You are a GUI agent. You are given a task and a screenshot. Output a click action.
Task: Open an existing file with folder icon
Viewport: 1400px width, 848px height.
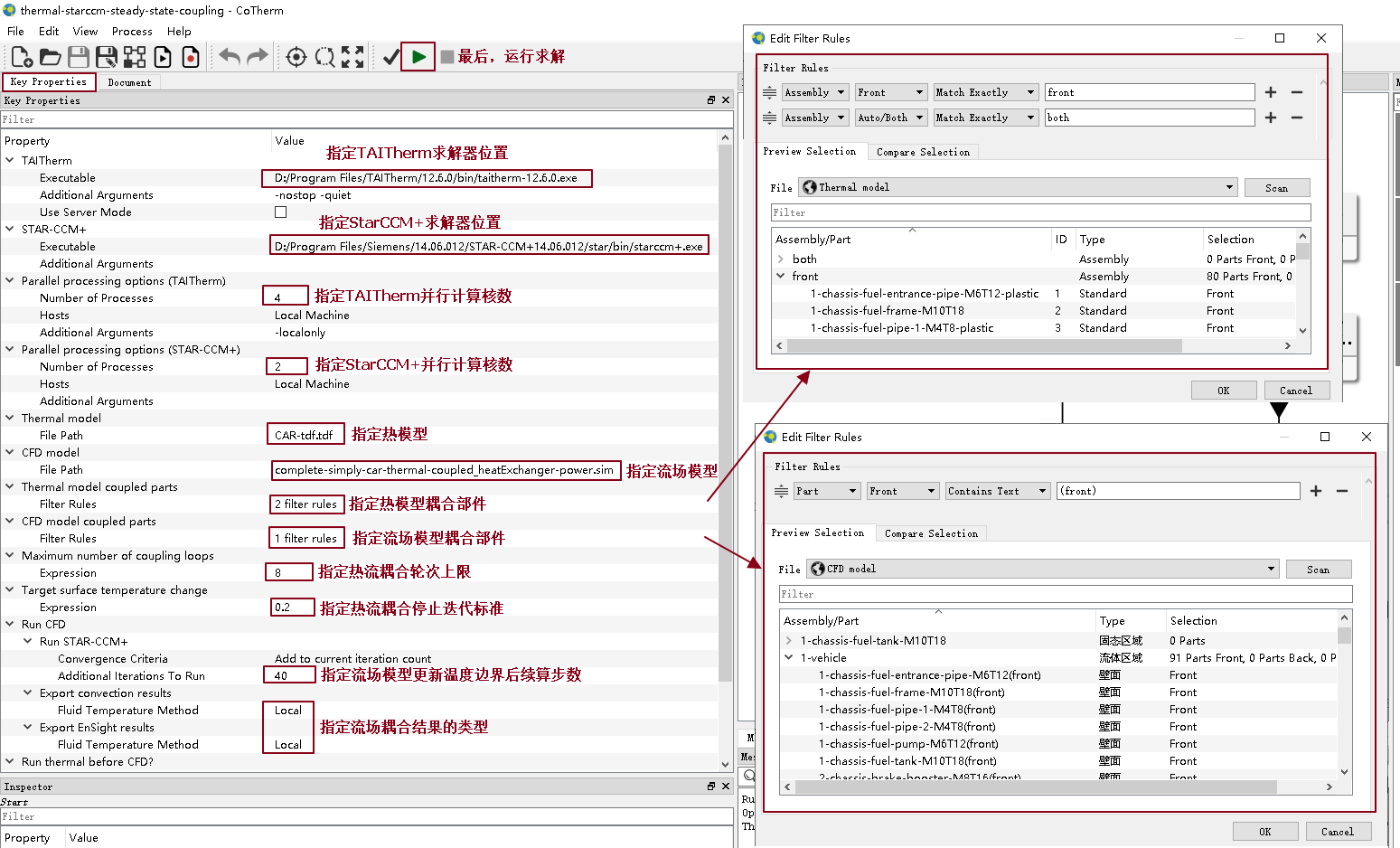(51, 57)
